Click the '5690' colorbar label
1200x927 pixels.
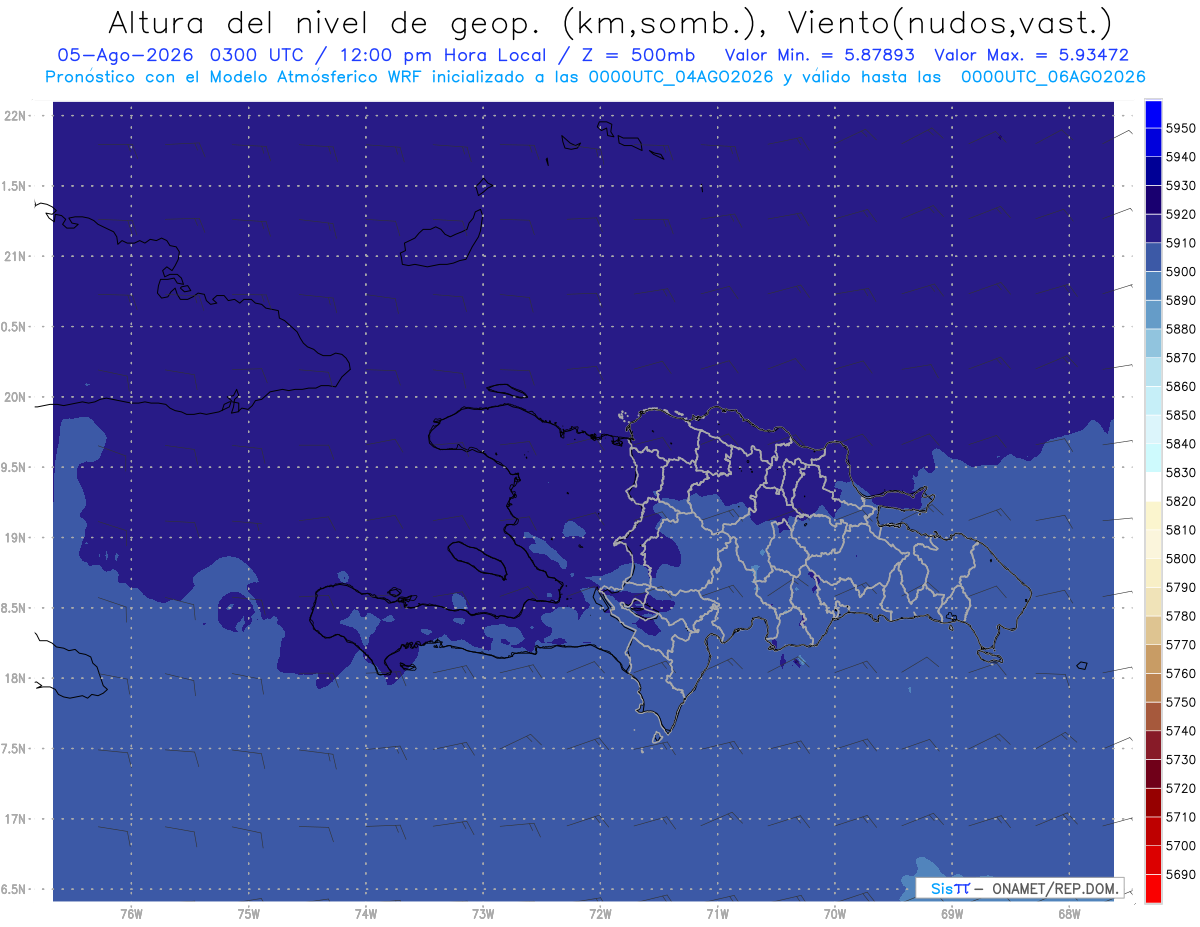(1181, 874)
